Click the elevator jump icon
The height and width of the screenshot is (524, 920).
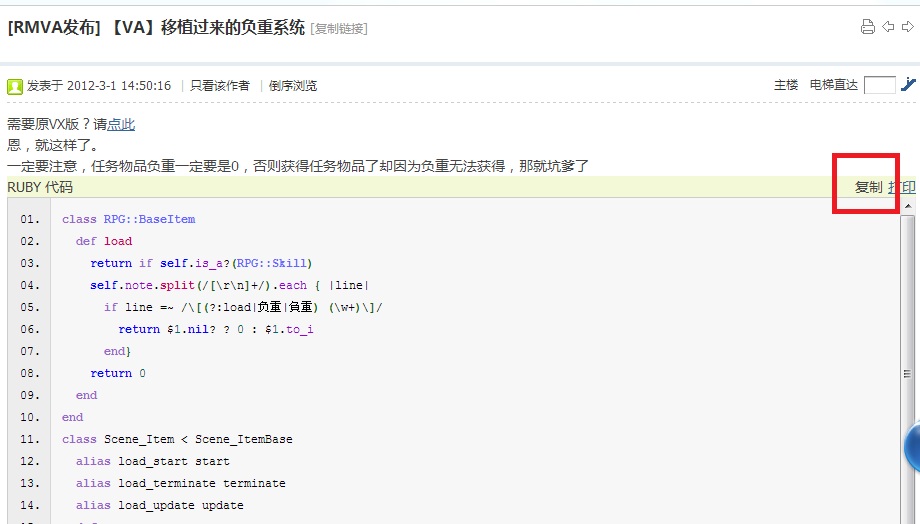(x=908, y=85)
